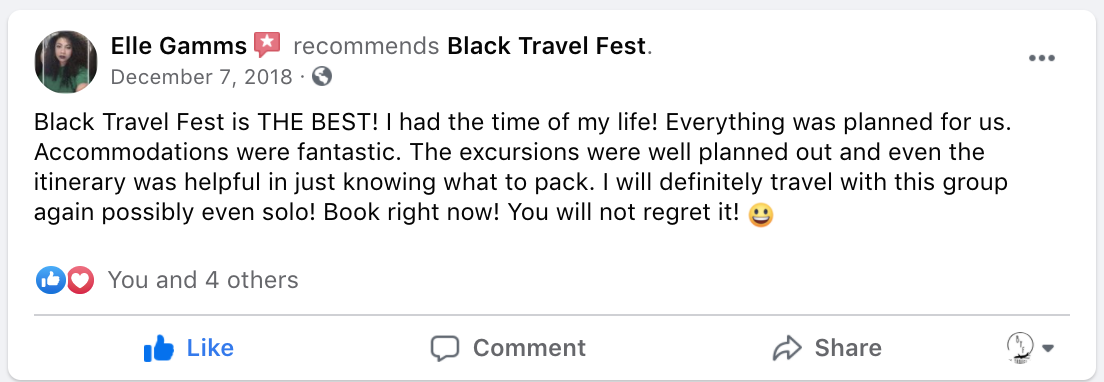Click the globe public privacy icon
The height and width of the screenshot is (382, 1104).
coord(322,76)
